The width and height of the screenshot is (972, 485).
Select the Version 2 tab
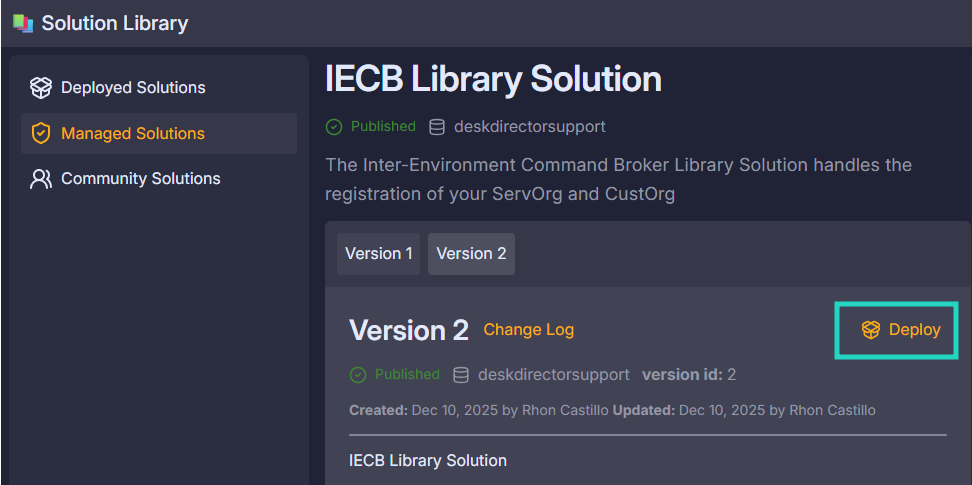pos(471,254)
